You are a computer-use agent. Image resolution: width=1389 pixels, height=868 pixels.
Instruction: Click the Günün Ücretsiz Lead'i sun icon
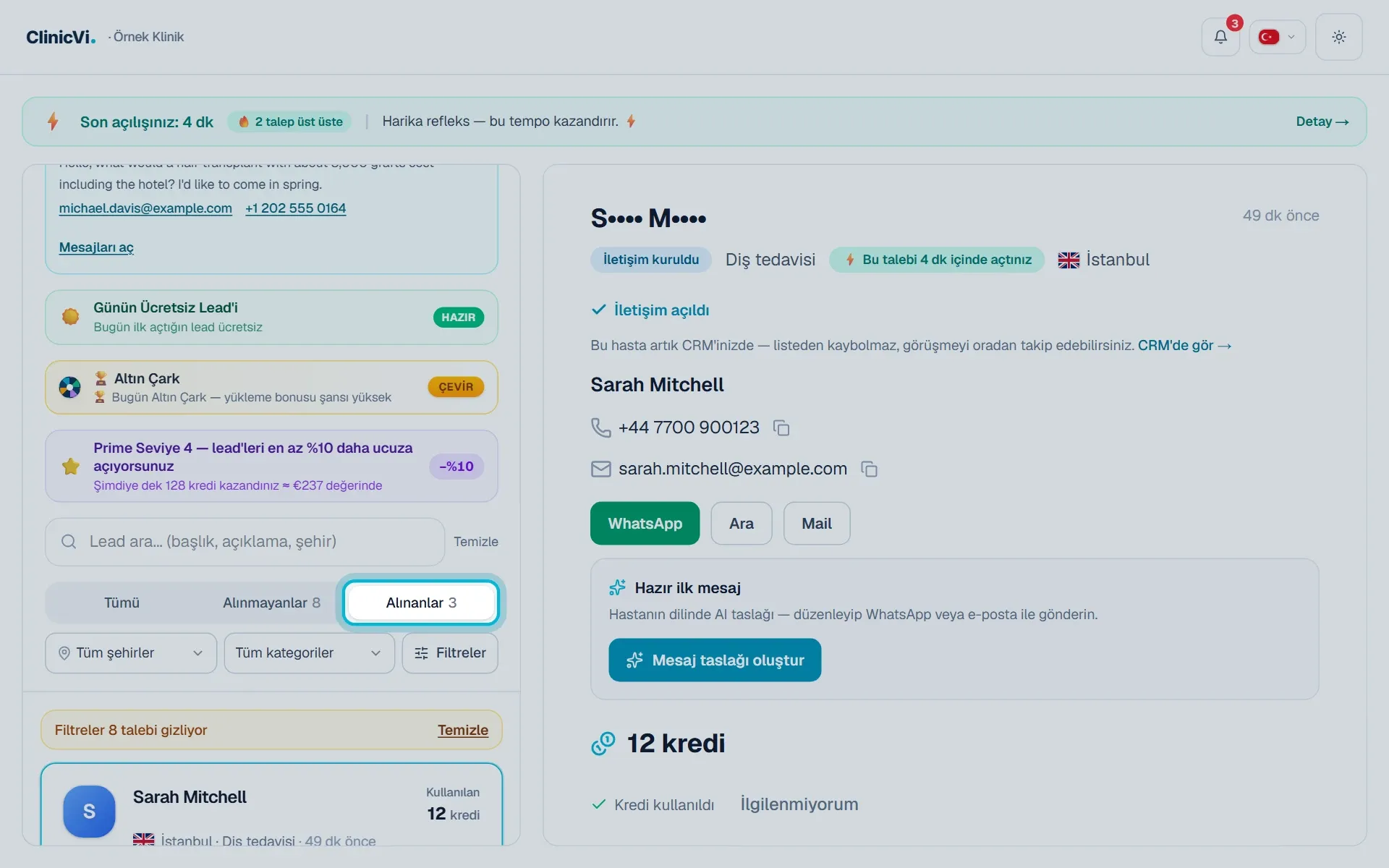[x=70, y=317]
